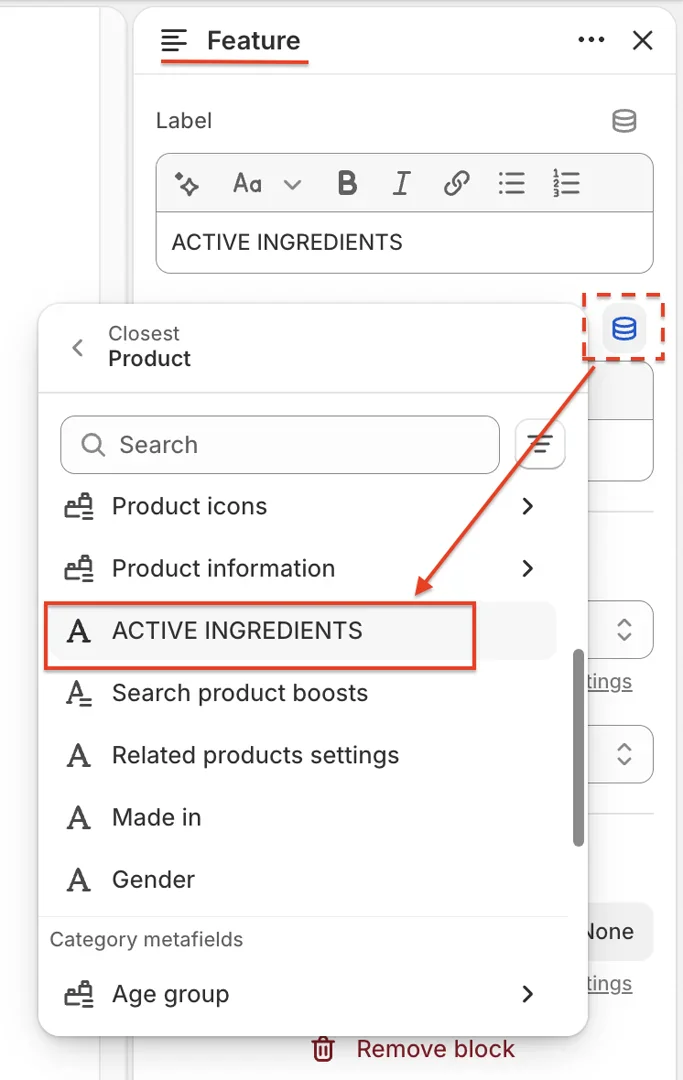The height and width of the screenshot is (1080, 683).
Task: Apply bulleted list formatting
Action: 511,183
